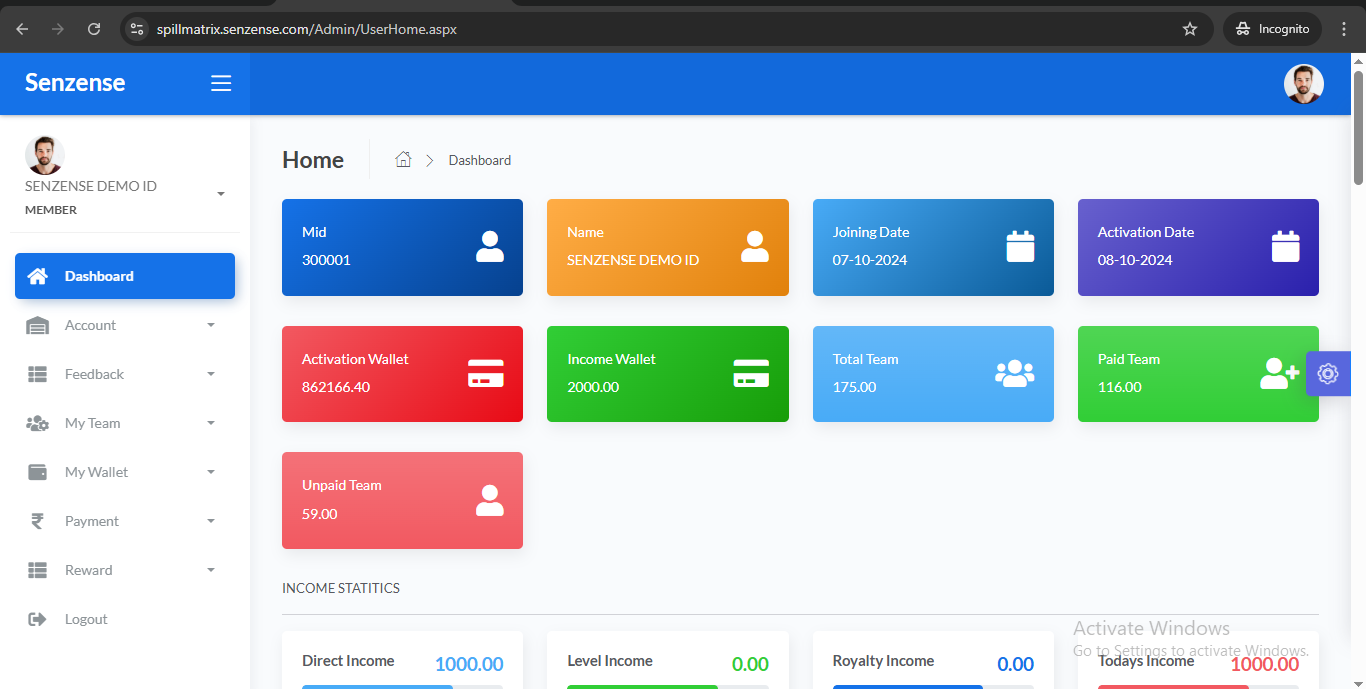Click the browser address bar URL
Screen dimensions: 1366x689
click(307, 29)
